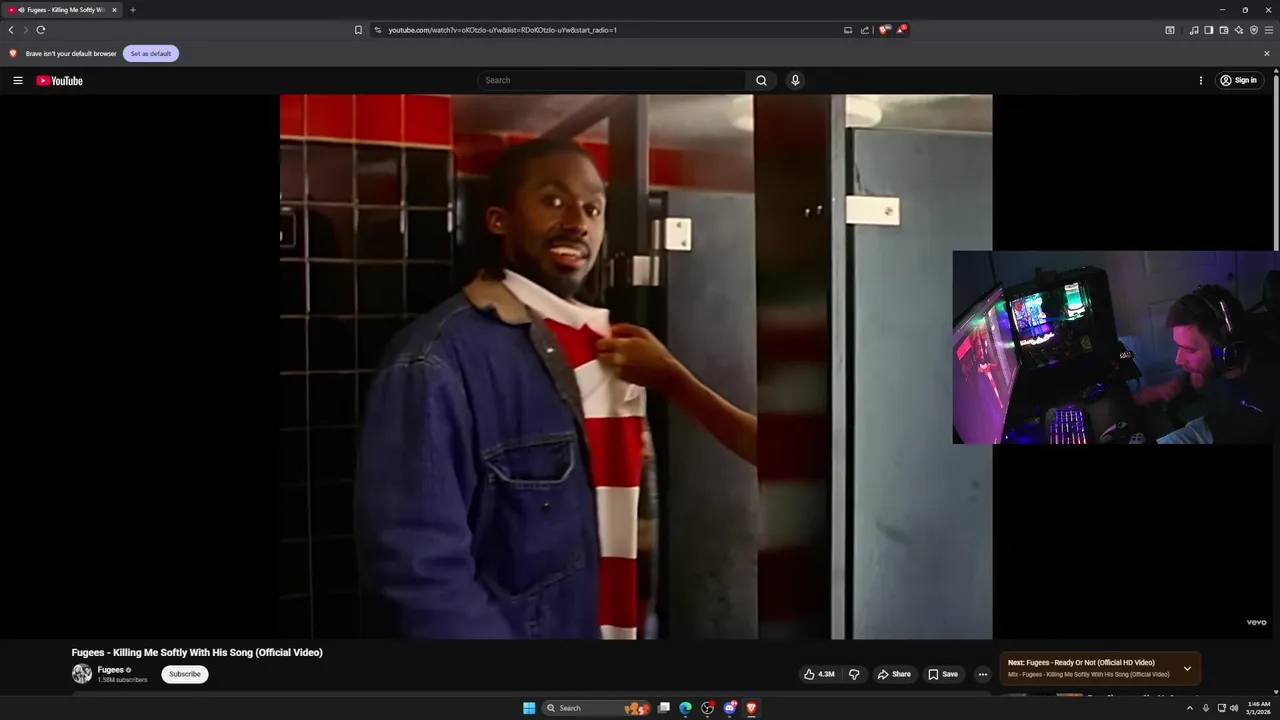Open the YouTube hamburger guide menu
This screenshot has height=720, width=1280.
pos(18,80)
